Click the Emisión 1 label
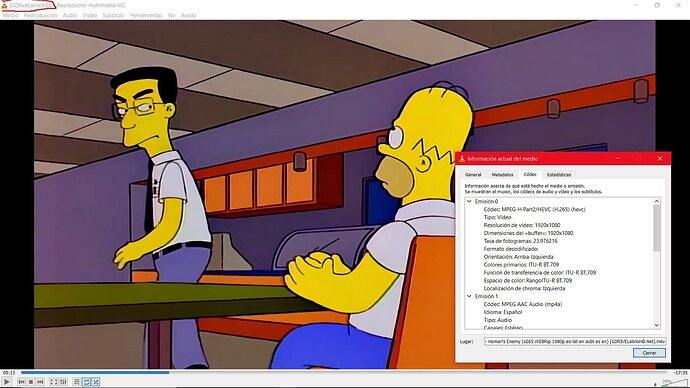Screen dimensions: 690x388 [486, 296]
